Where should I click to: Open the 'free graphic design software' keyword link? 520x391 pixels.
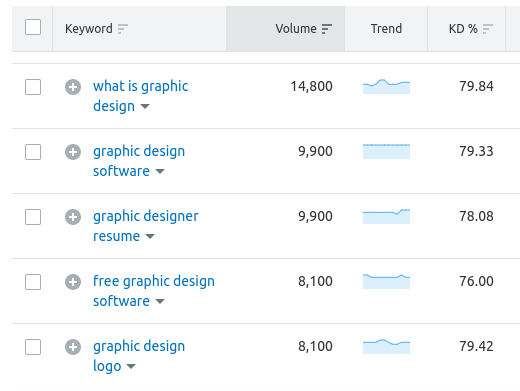pyautogui.click(x=154, y=291)
